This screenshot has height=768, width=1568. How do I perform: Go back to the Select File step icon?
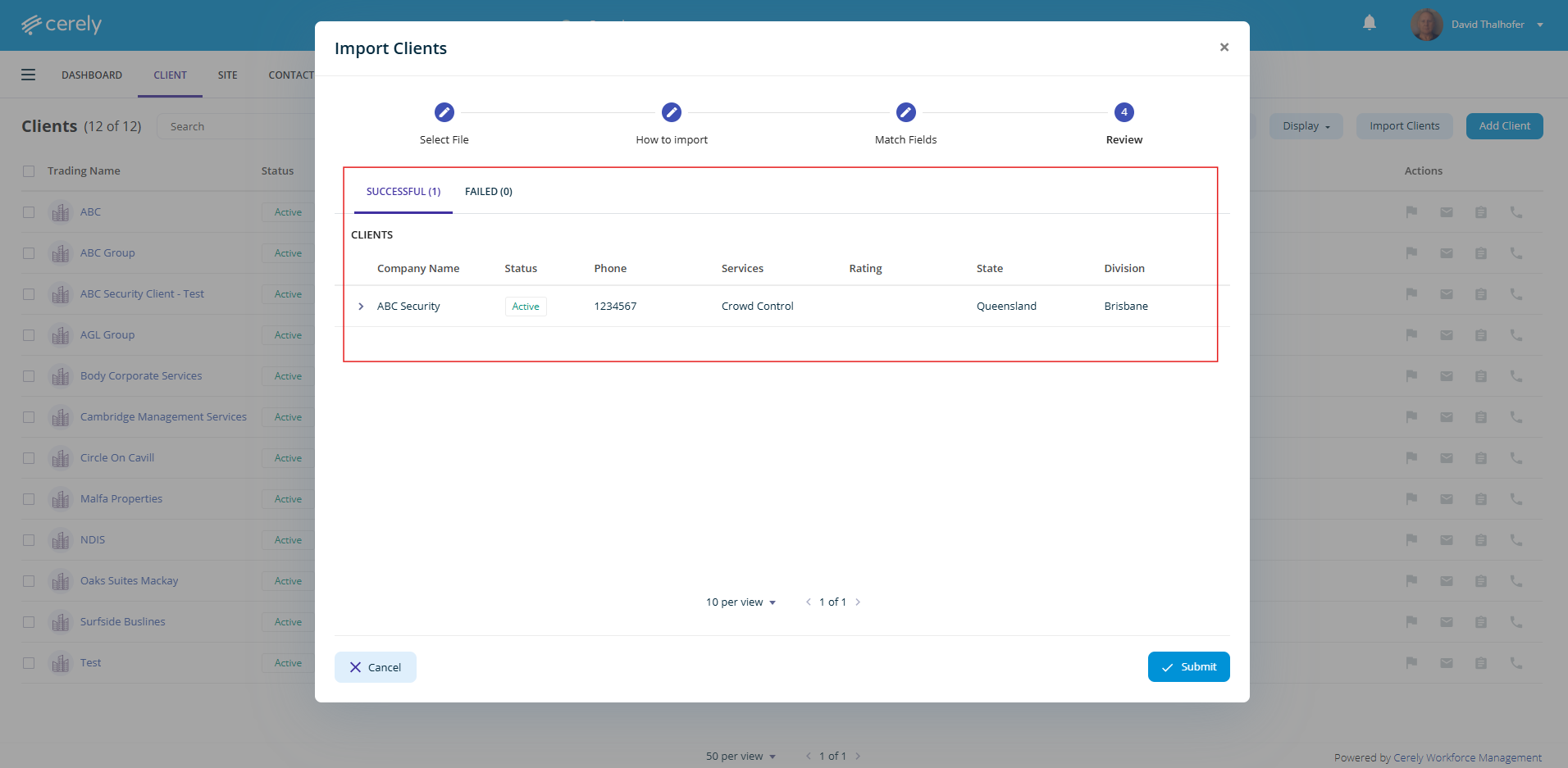pyautogui.click(x=444, y=112)
